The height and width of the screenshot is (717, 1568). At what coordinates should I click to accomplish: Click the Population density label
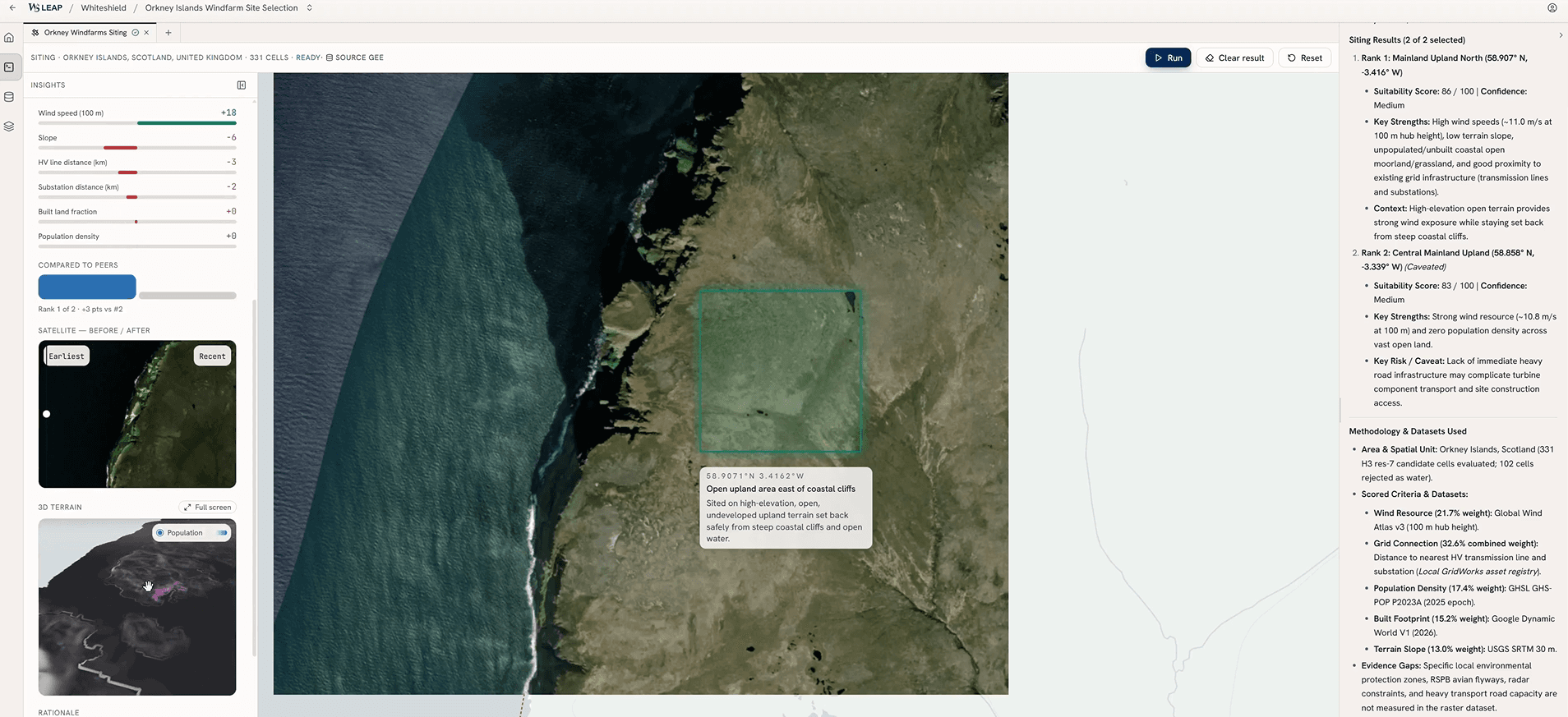tap(68, 237)
